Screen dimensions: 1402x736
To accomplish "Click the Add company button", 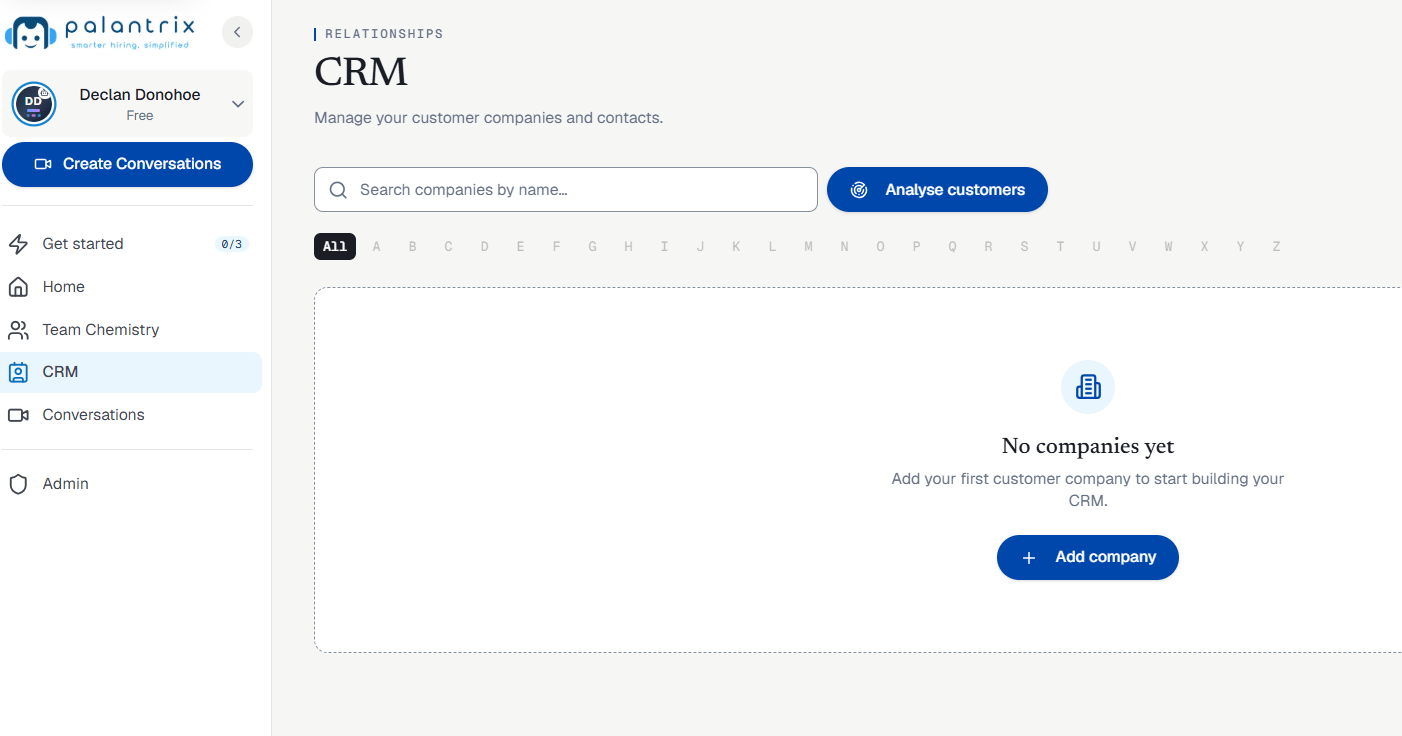I will tap(1088, 557).
